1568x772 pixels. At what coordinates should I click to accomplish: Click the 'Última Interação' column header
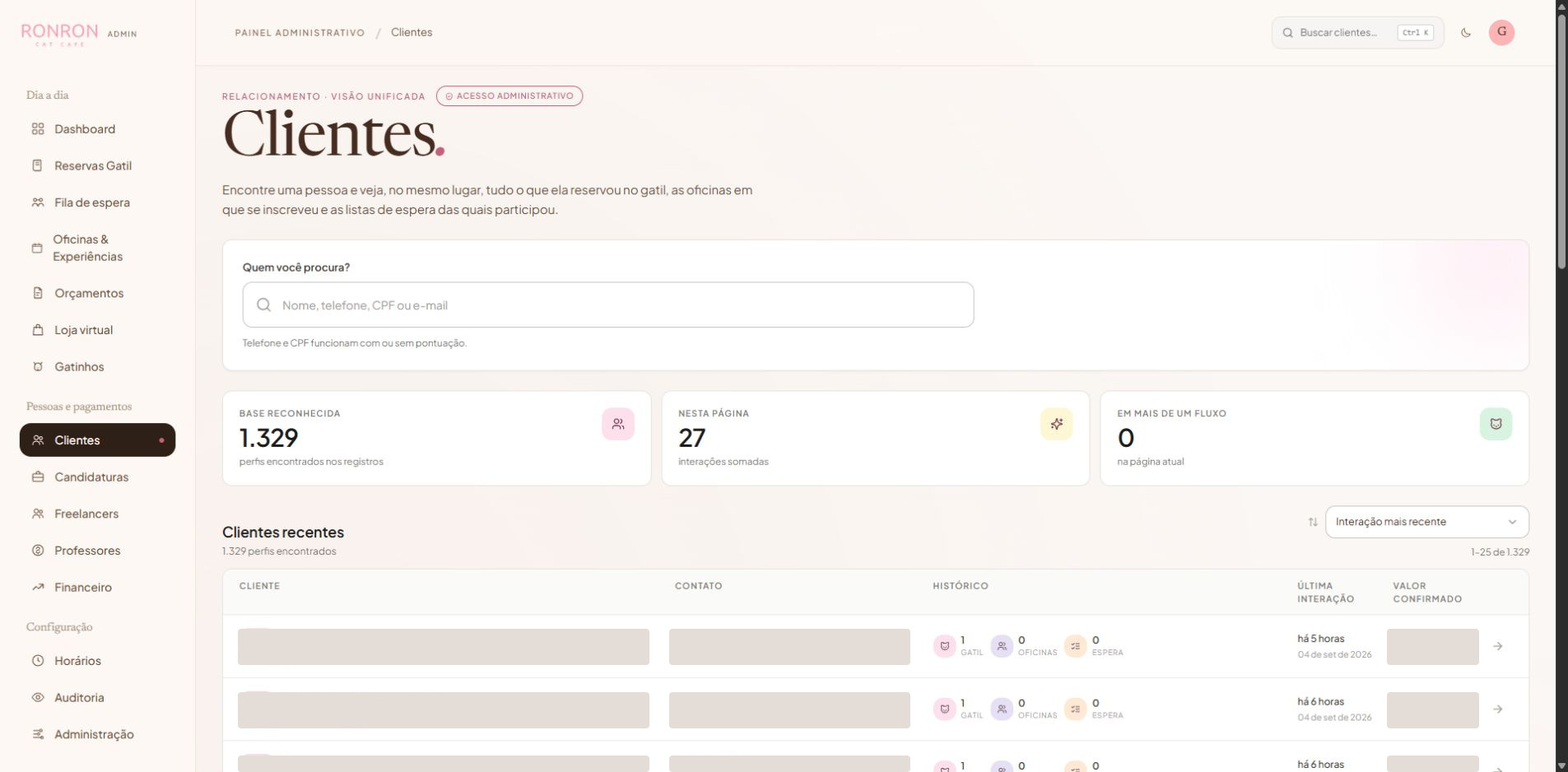pos(1325,593)
